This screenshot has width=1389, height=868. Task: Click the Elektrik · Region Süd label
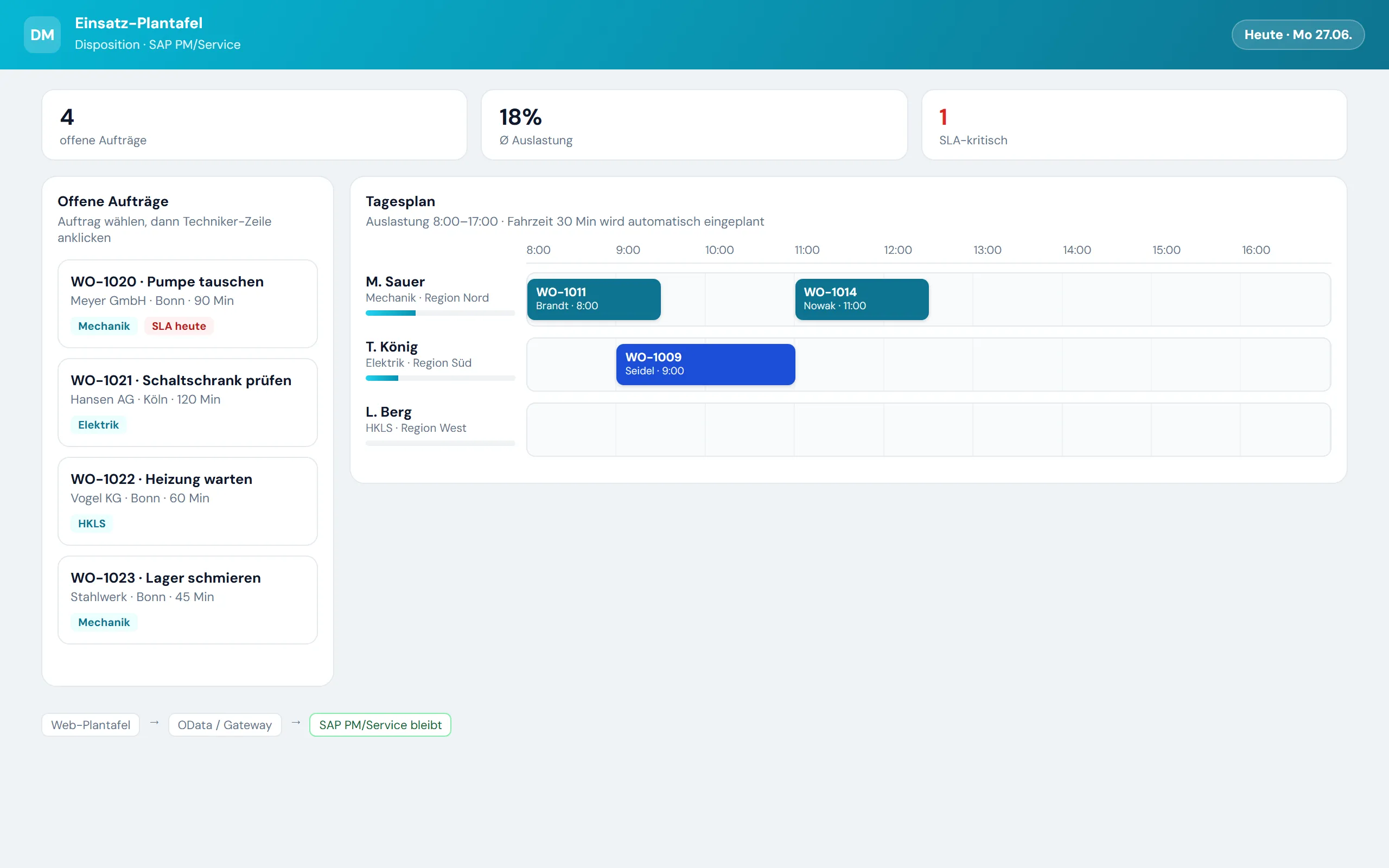point(418,363)
